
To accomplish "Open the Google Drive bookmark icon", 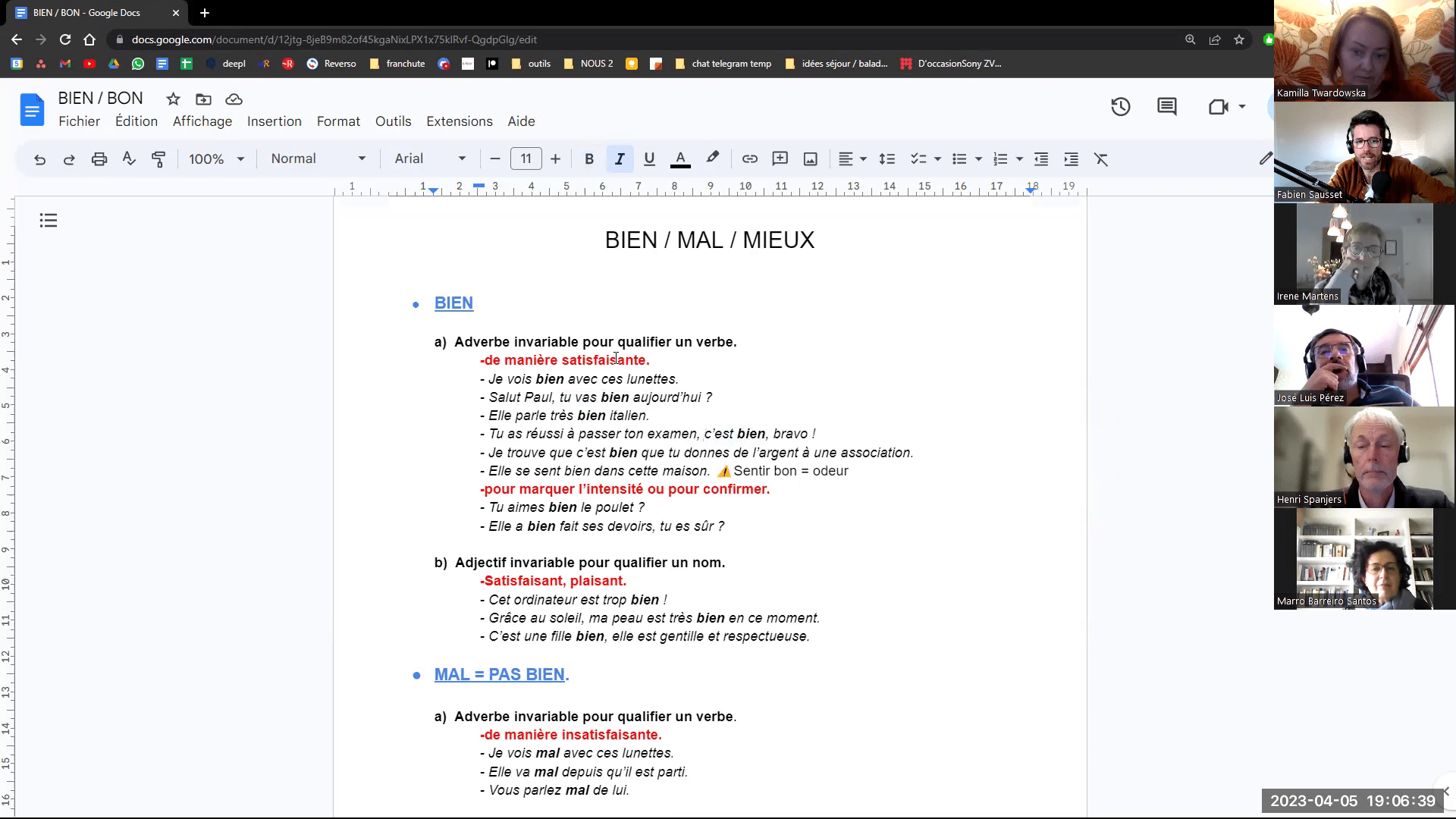I will (x=114, y=64).
